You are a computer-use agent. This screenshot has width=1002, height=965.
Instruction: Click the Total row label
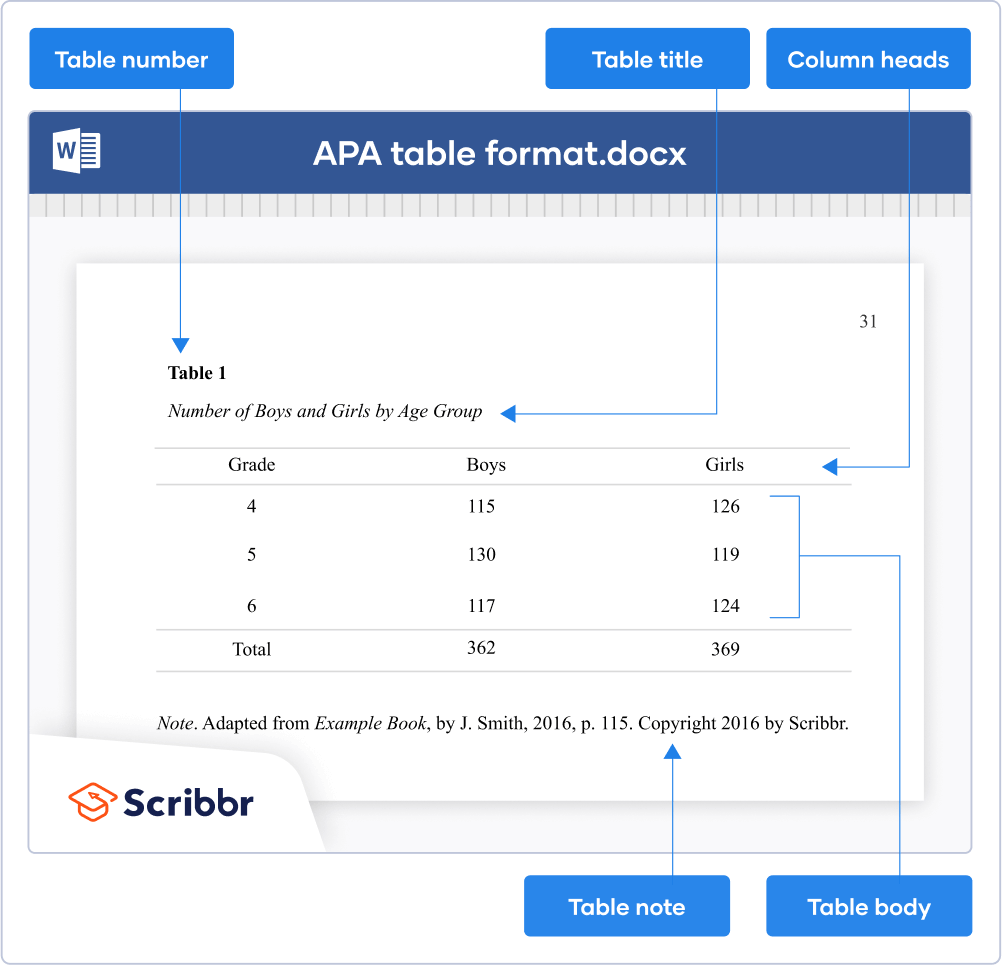tap(251, 649)
